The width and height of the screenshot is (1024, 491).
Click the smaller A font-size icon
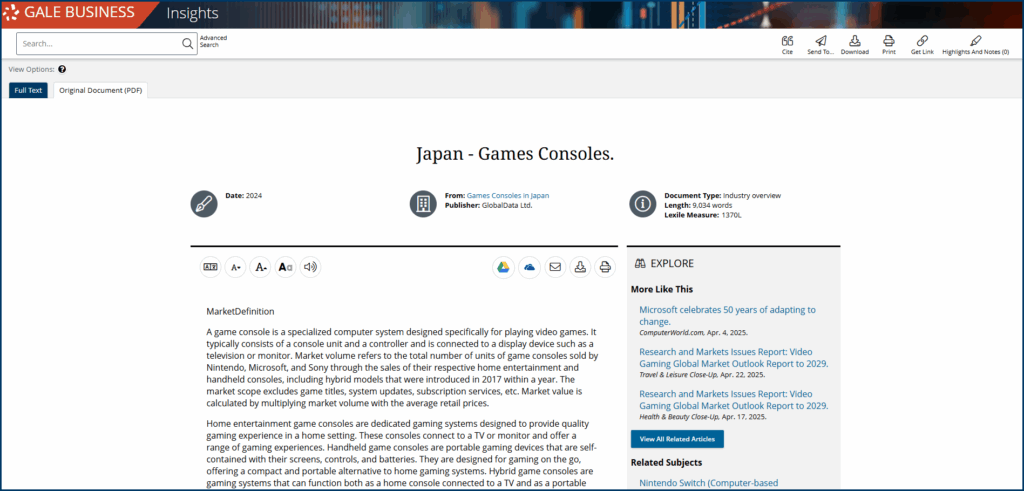tap(235, 267)
